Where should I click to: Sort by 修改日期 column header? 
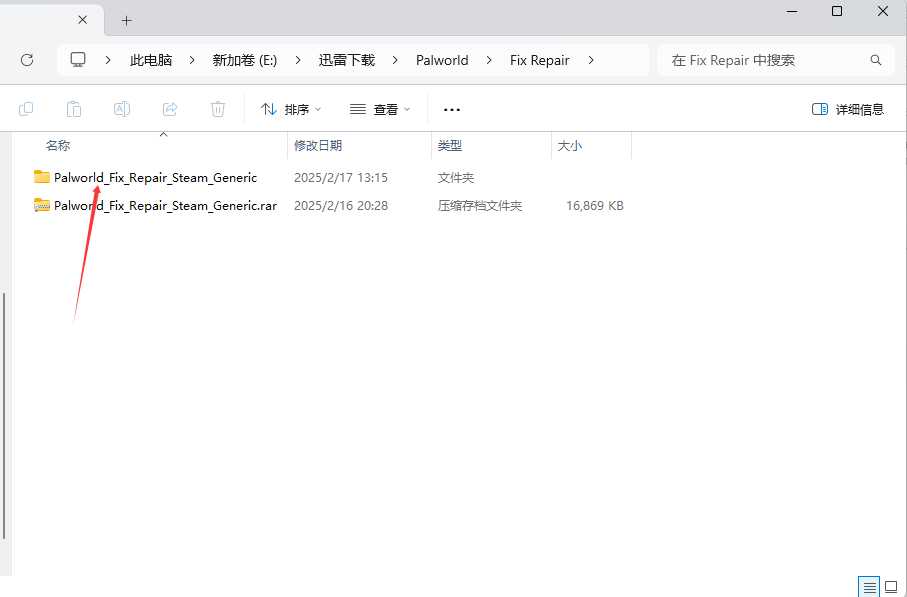pos(318,145)
